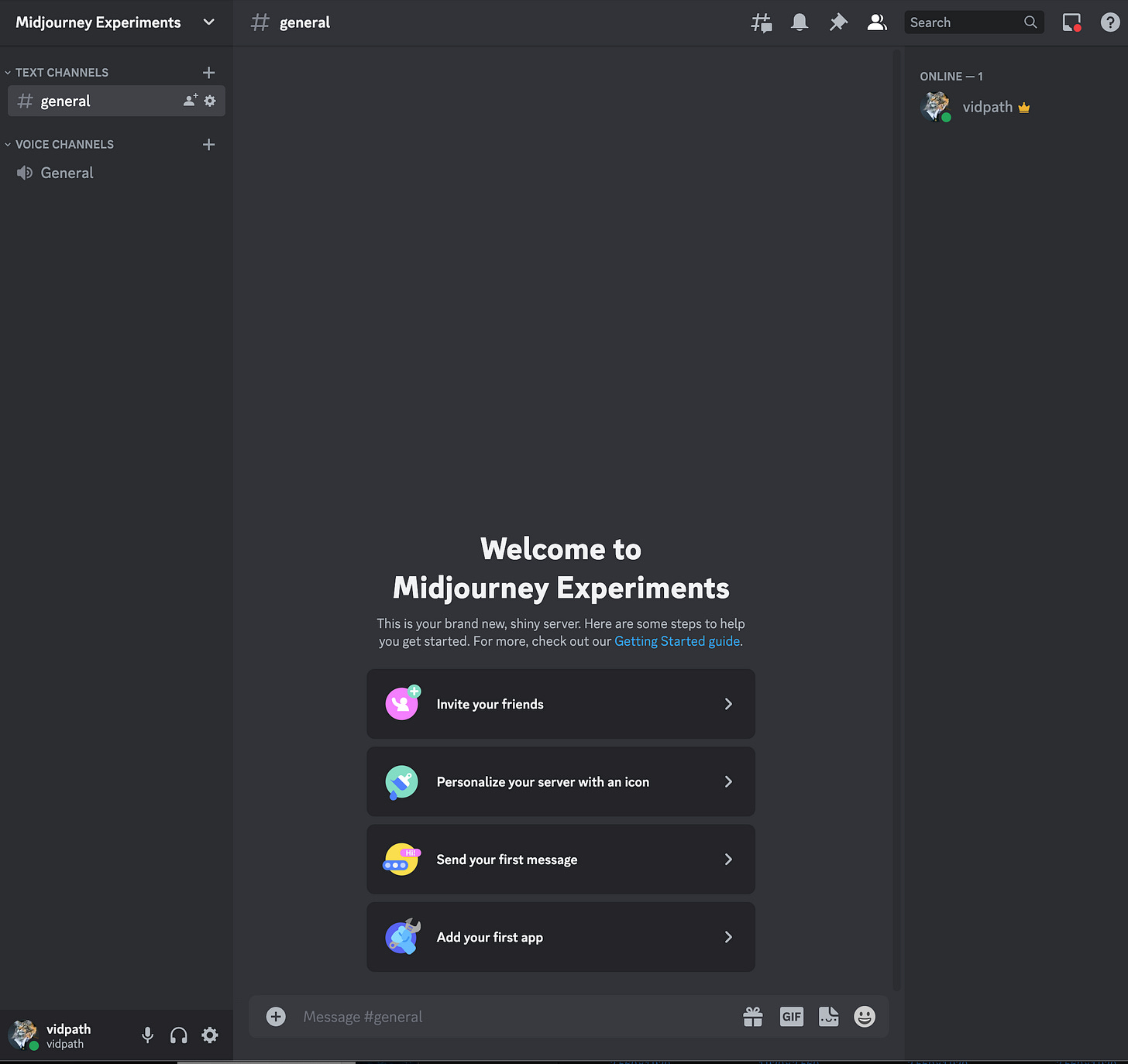Click vidpath avatar in member list
The width and height of the screenshot is (1128, 1064).
935,106
